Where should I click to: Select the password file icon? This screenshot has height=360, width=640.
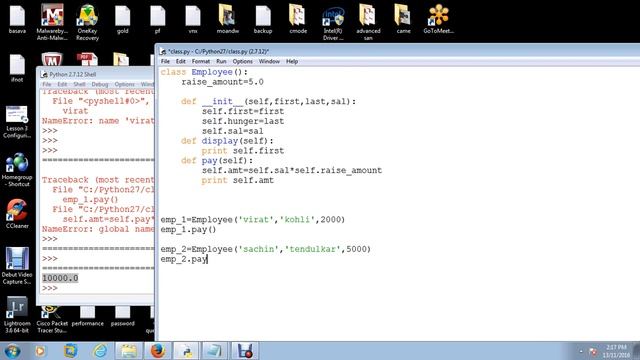tap(122, 317)
